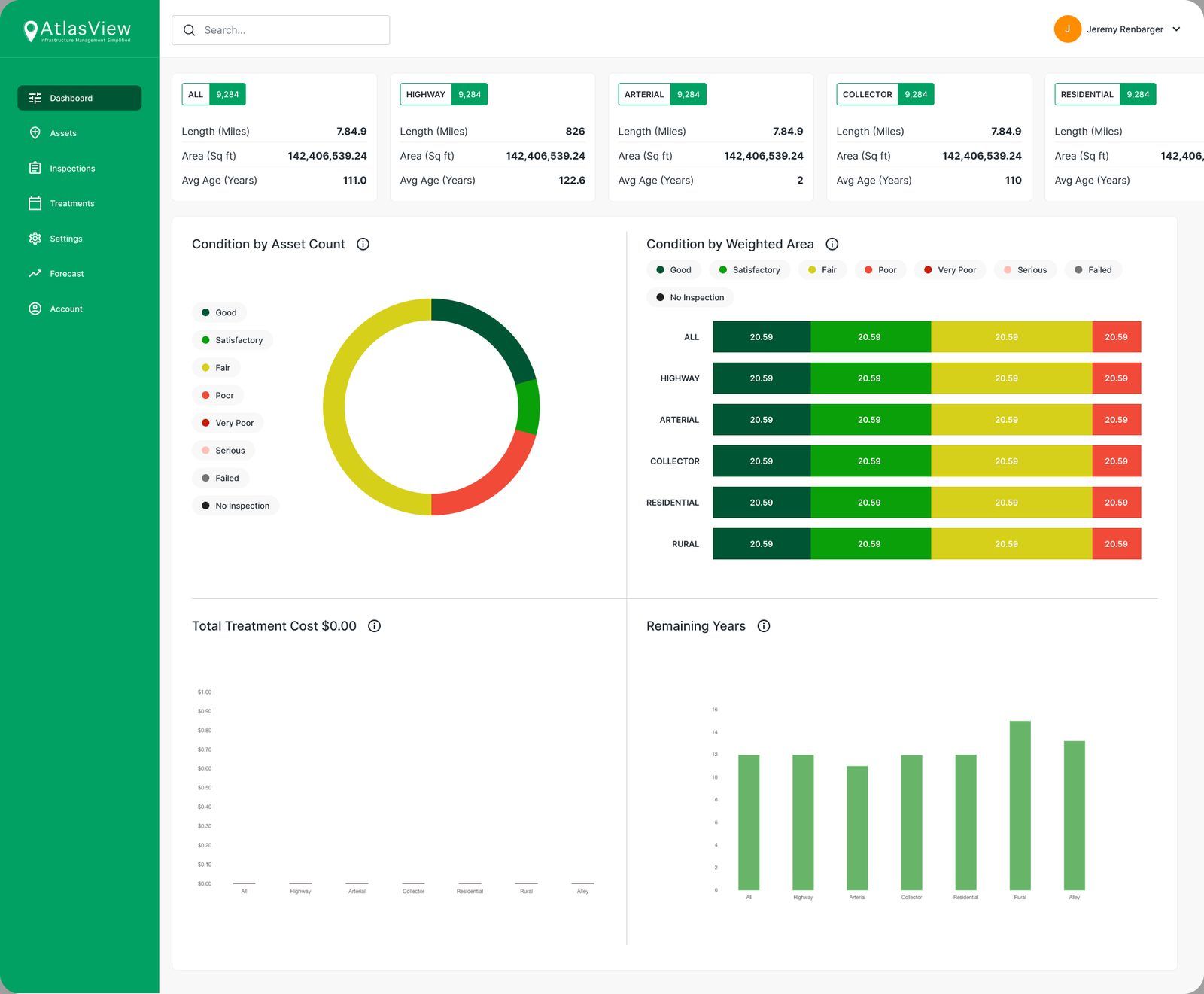Expand the Jeremy Renbarger user menu chevron
The width and height of the screenshot is (1204, 994).
1176,29
